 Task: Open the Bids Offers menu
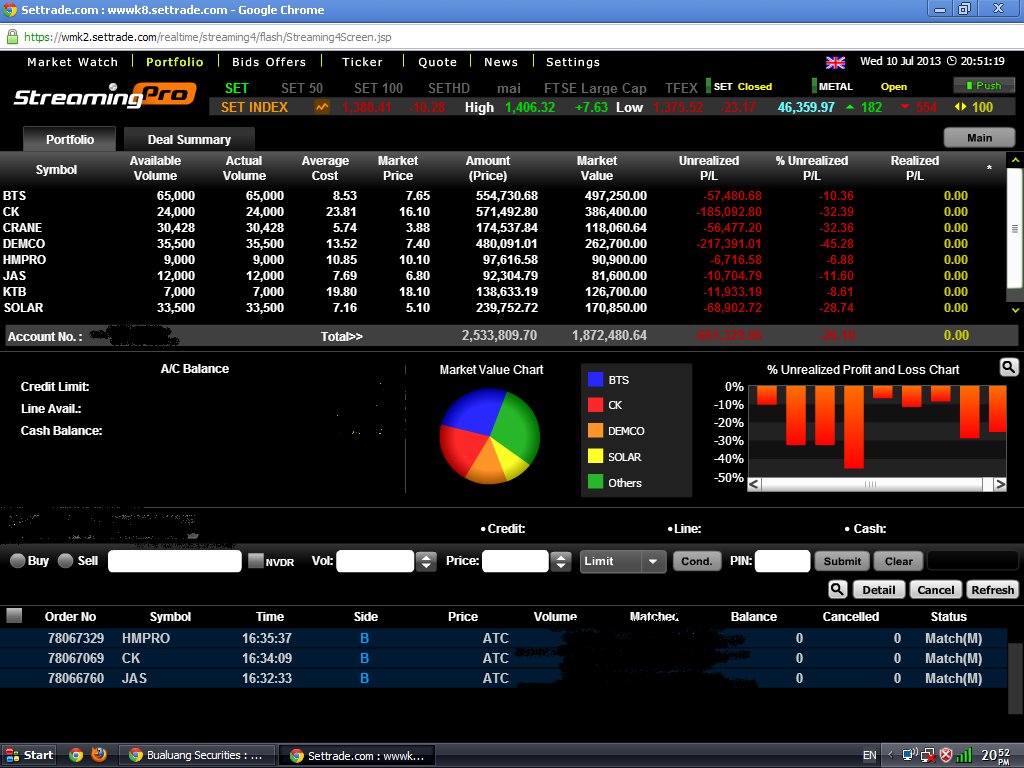pyautogui.click(x=269, y=62)
